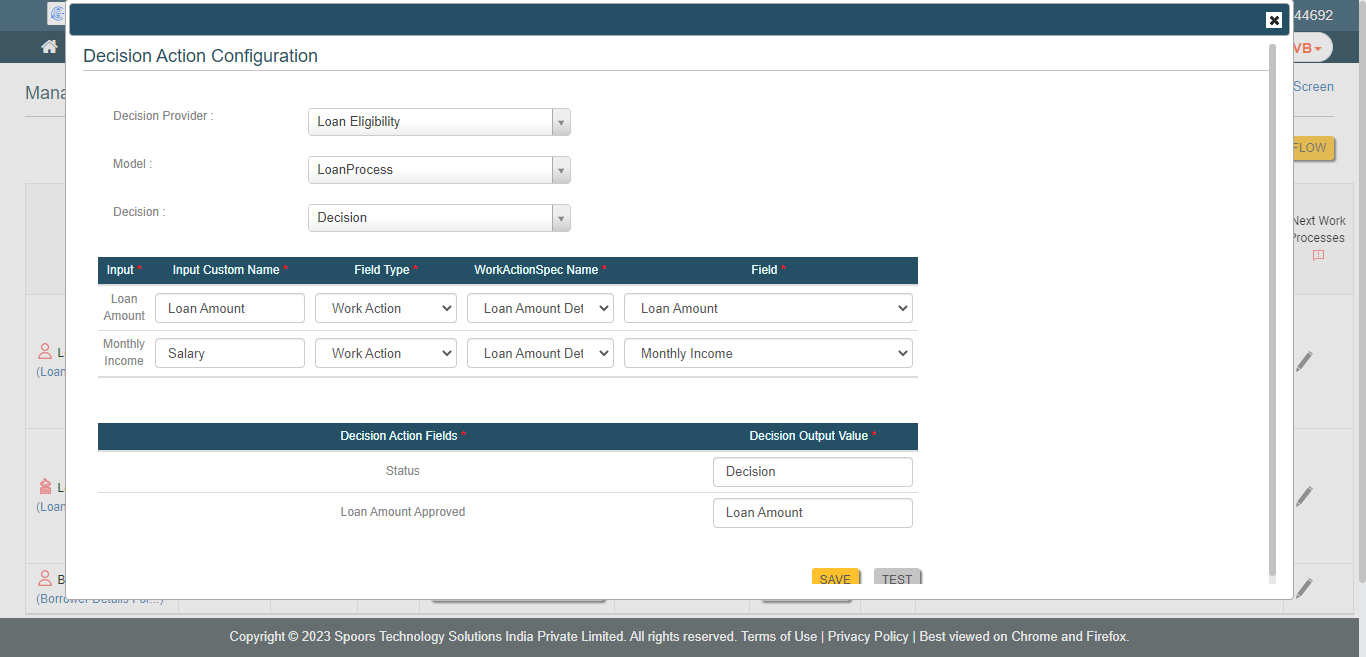Open WorkActionSpec Name dropdown for Monthly Income row
The height and width of the screenshot is (657, 1366).
point(540,354)
